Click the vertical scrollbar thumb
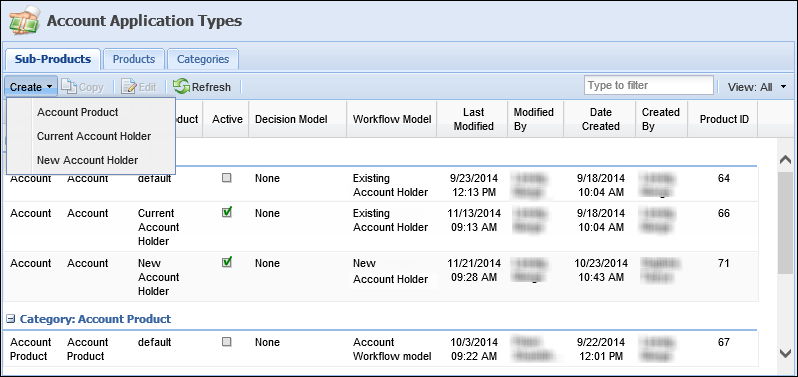The height and width of the screenshot is (377, 798). coord(785,223)
